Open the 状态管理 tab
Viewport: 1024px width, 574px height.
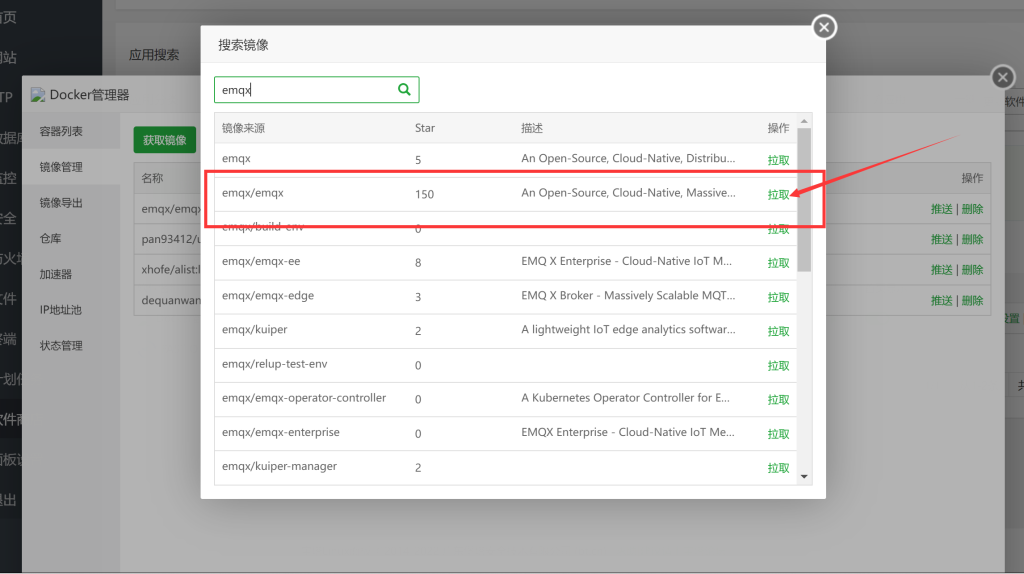(x=61, y=346)
